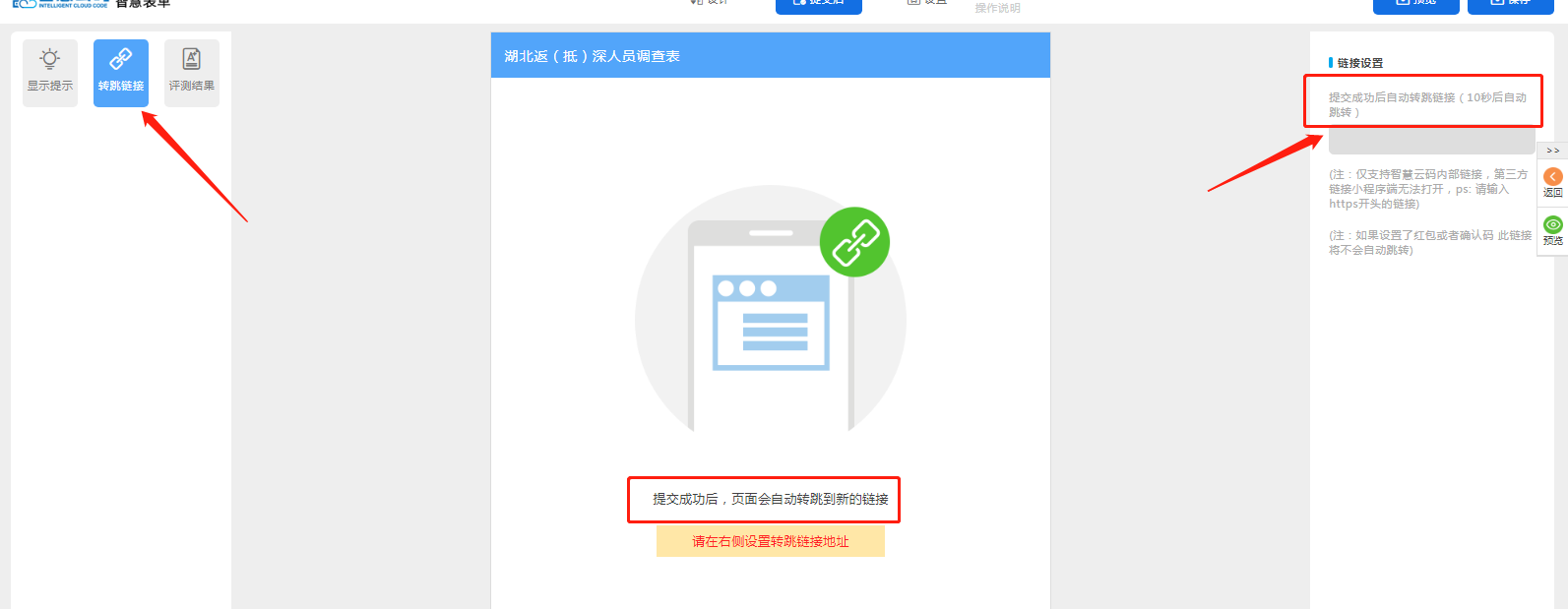Click the yellow 请在右侧设置转跳链接地址 banner
The height and width of the screenshot is (609, 1568).
771,541
